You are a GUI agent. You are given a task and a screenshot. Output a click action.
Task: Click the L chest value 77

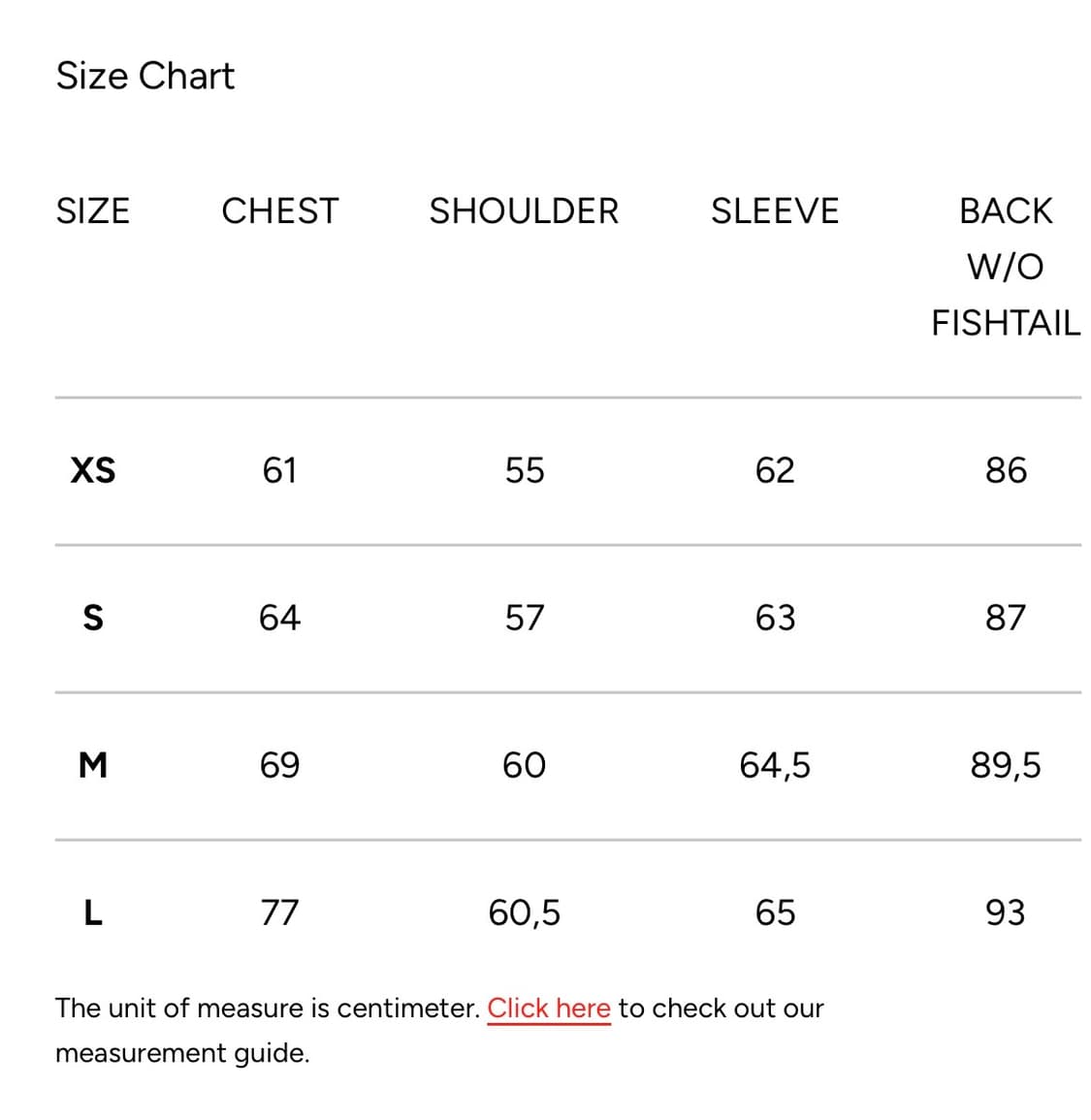279,912
